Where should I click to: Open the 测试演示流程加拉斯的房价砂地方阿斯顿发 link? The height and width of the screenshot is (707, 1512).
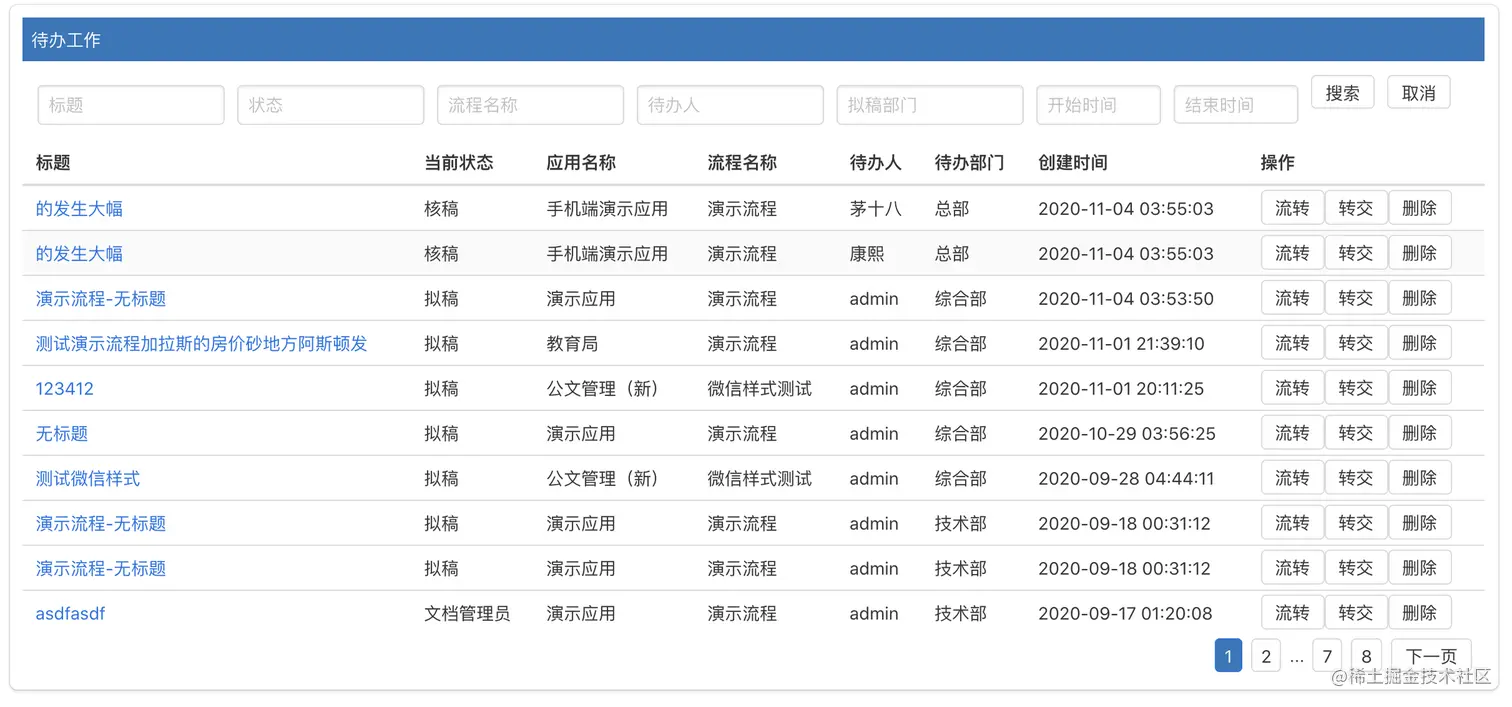(202, 344)
